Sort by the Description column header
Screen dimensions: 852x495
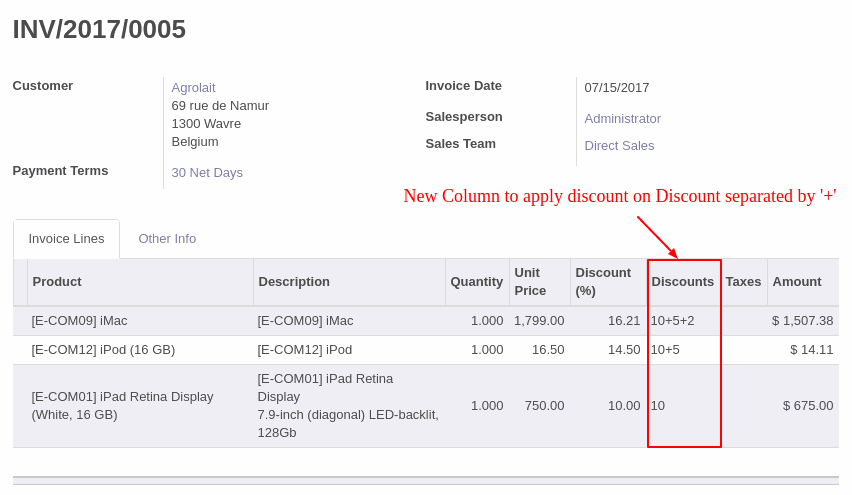click(x=294, y=281)
